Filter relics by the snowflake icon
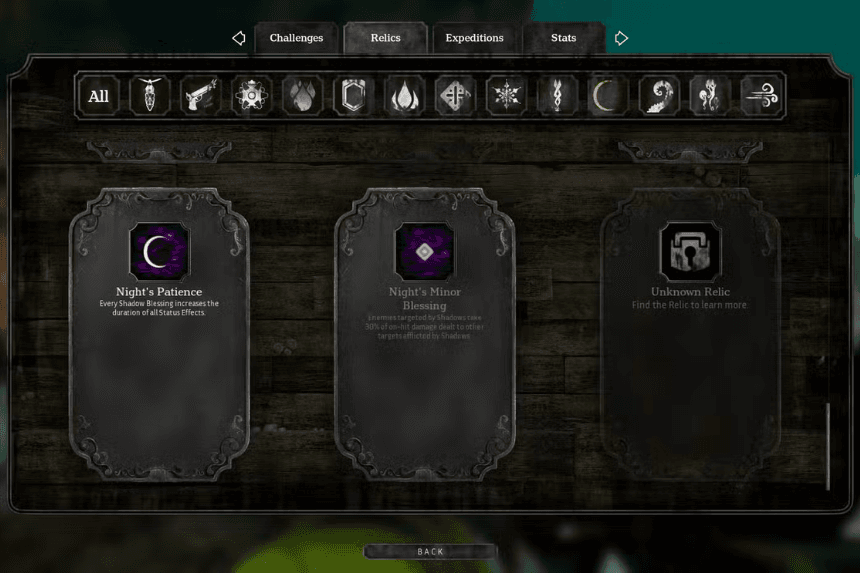 click(506, 96)
